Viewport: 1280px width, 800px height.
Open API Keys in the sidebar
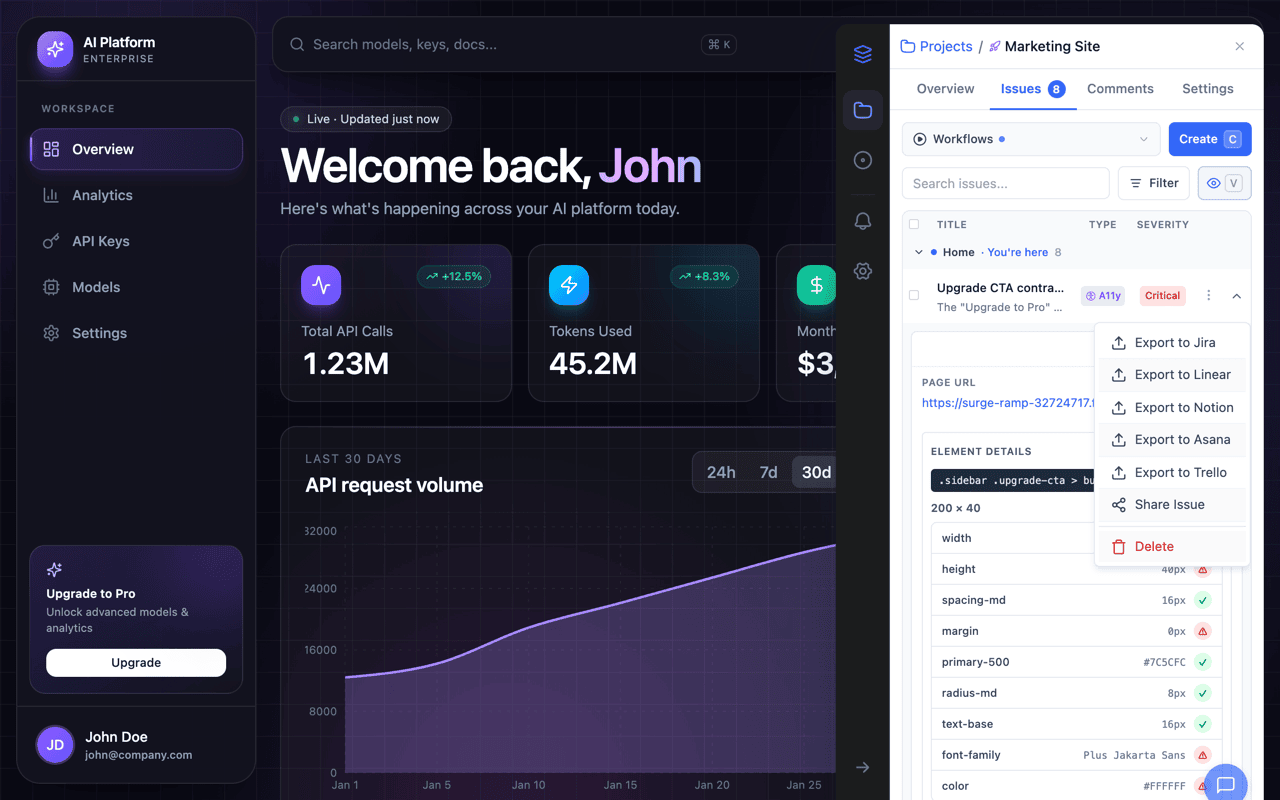point(136,241)
